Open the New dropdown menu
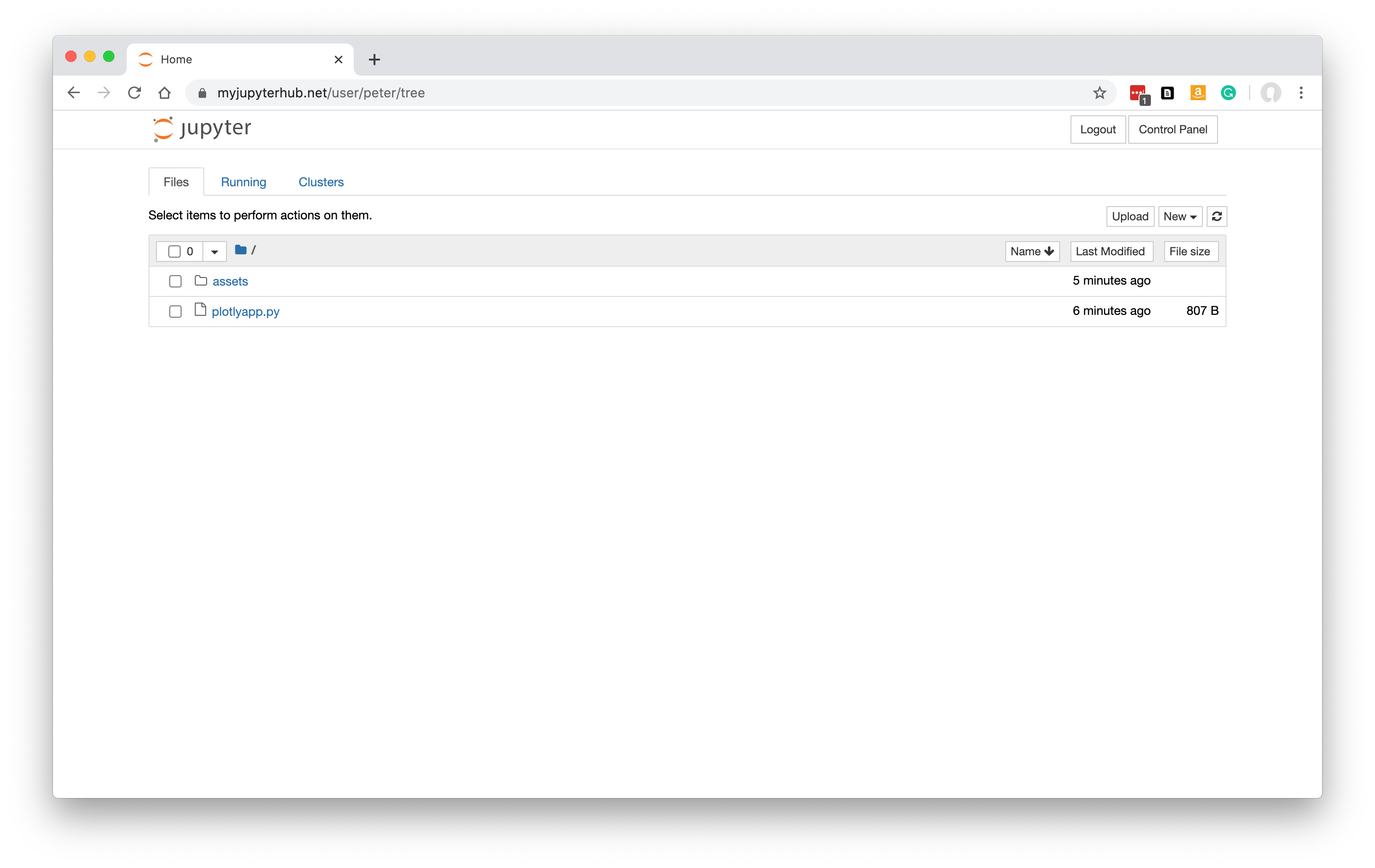Viewport: 1375px width, 868px height. pyautogui.click(x=1180, y=217)
